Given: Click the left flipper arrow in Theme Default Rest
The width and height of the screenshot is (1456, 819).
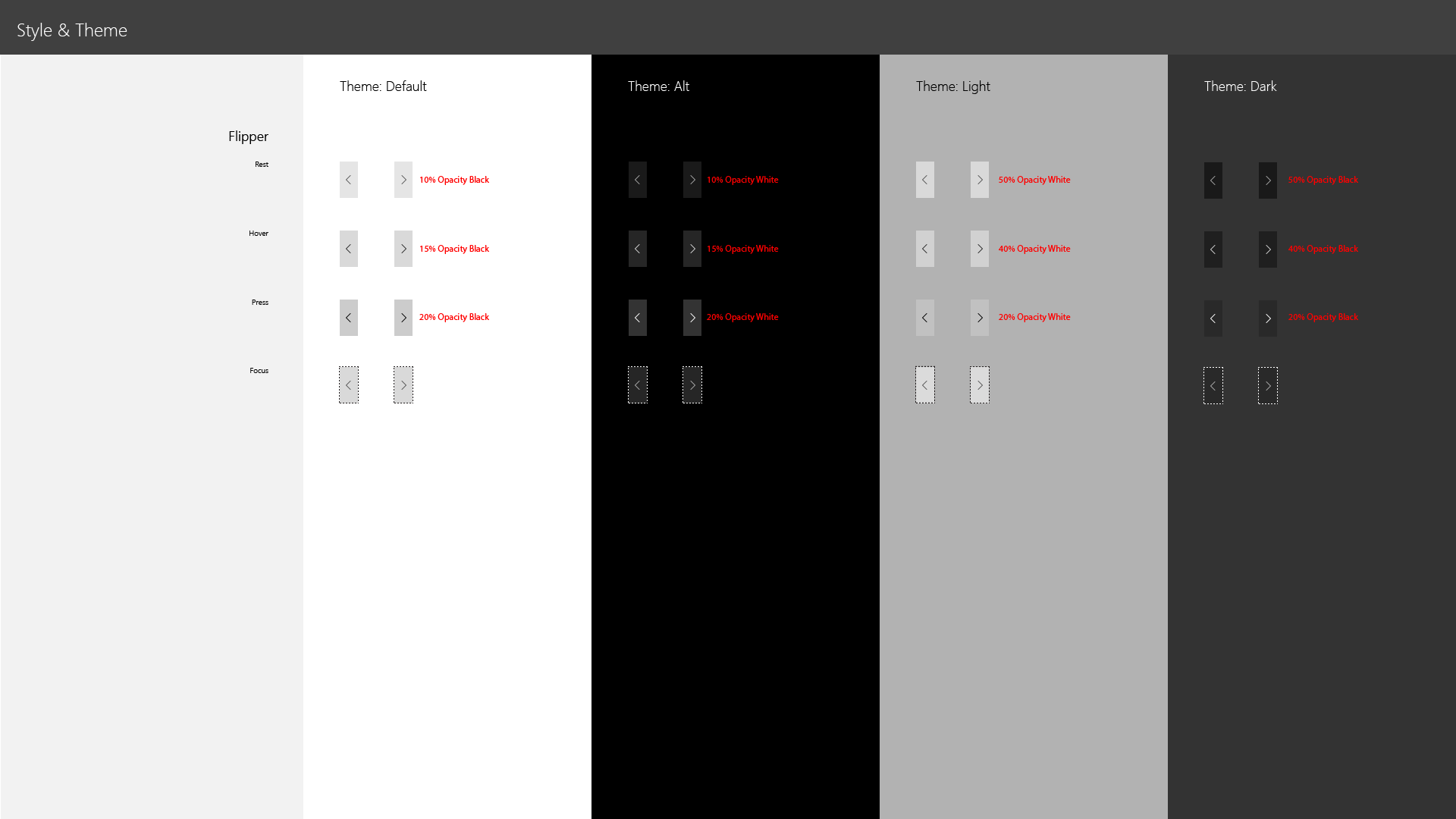Looking at the screenshot, I should coord(348,179).
